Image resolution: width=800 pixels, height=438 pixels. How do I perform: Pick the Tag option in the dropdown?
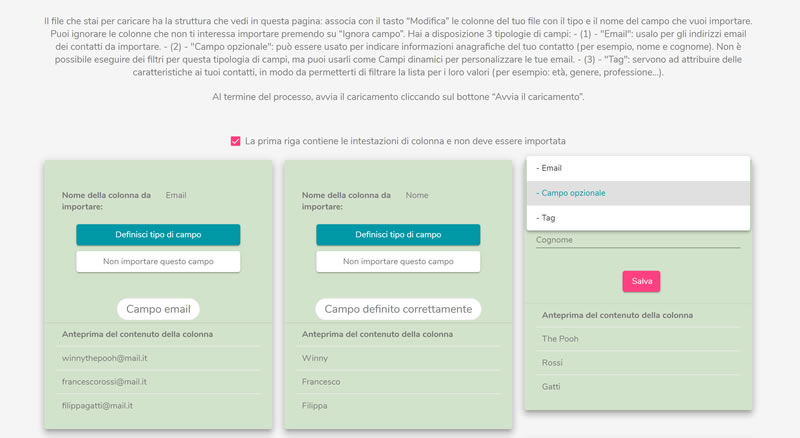[x=638, y=218]
